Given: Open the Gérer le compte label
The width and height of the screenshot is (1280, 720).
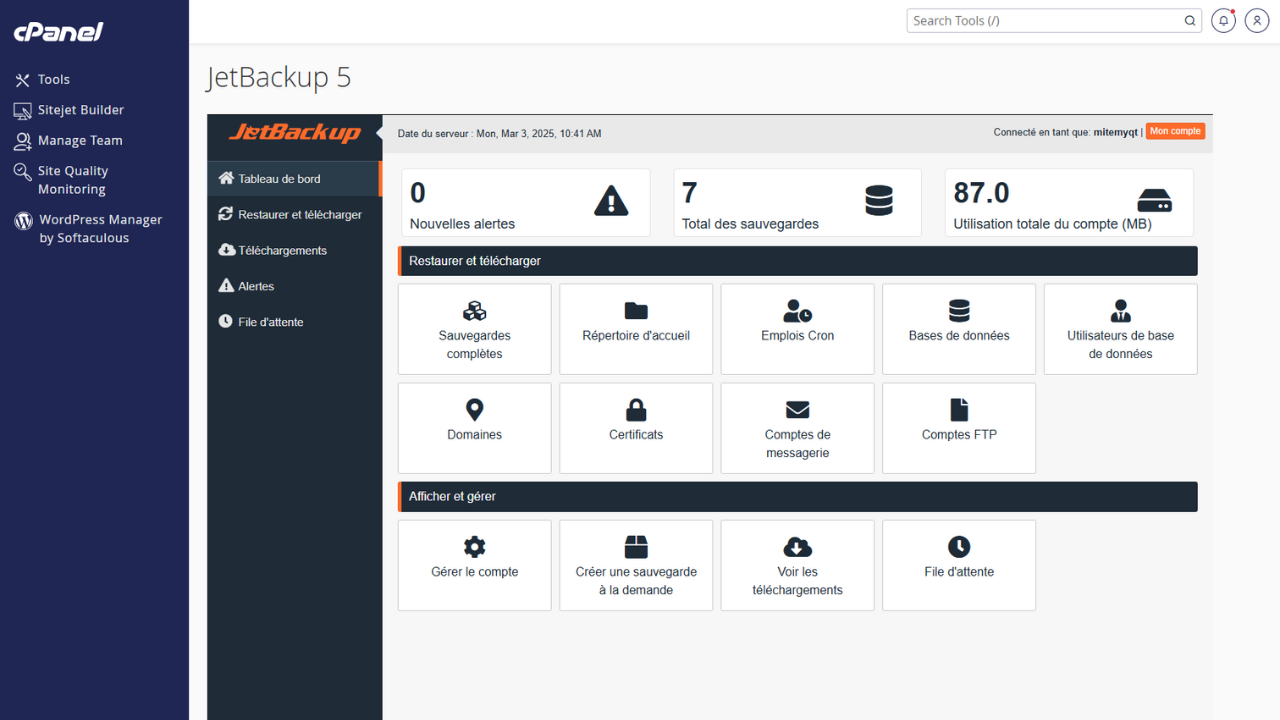Looking at the screenshot, I should (475, 572).
